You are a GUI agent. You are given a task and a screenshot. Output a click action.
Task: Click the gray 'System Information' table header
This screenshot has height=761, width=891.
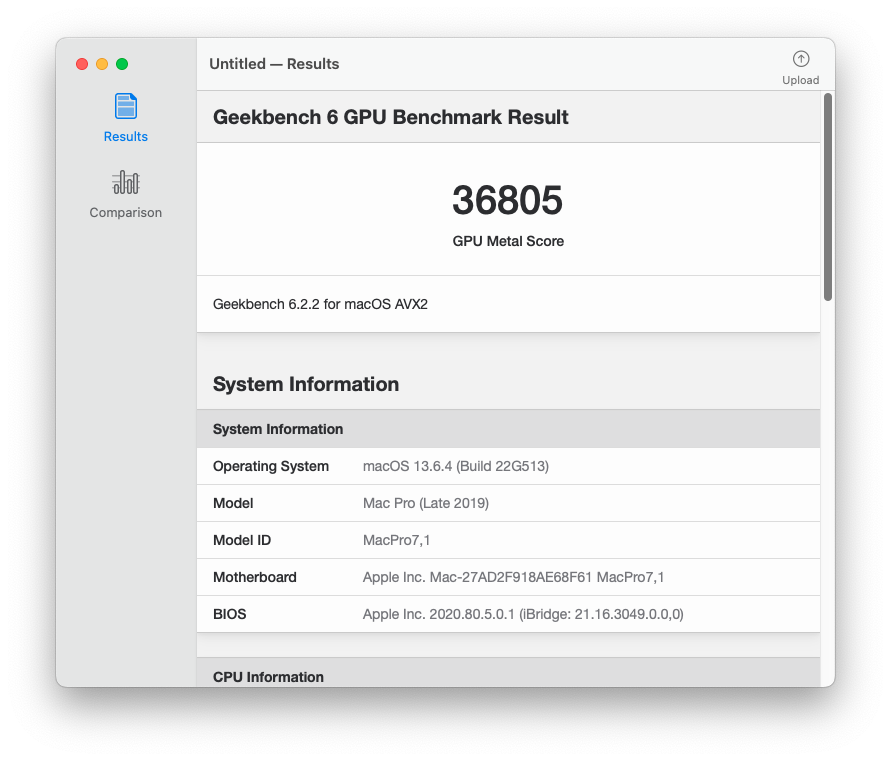click(508, 429)
